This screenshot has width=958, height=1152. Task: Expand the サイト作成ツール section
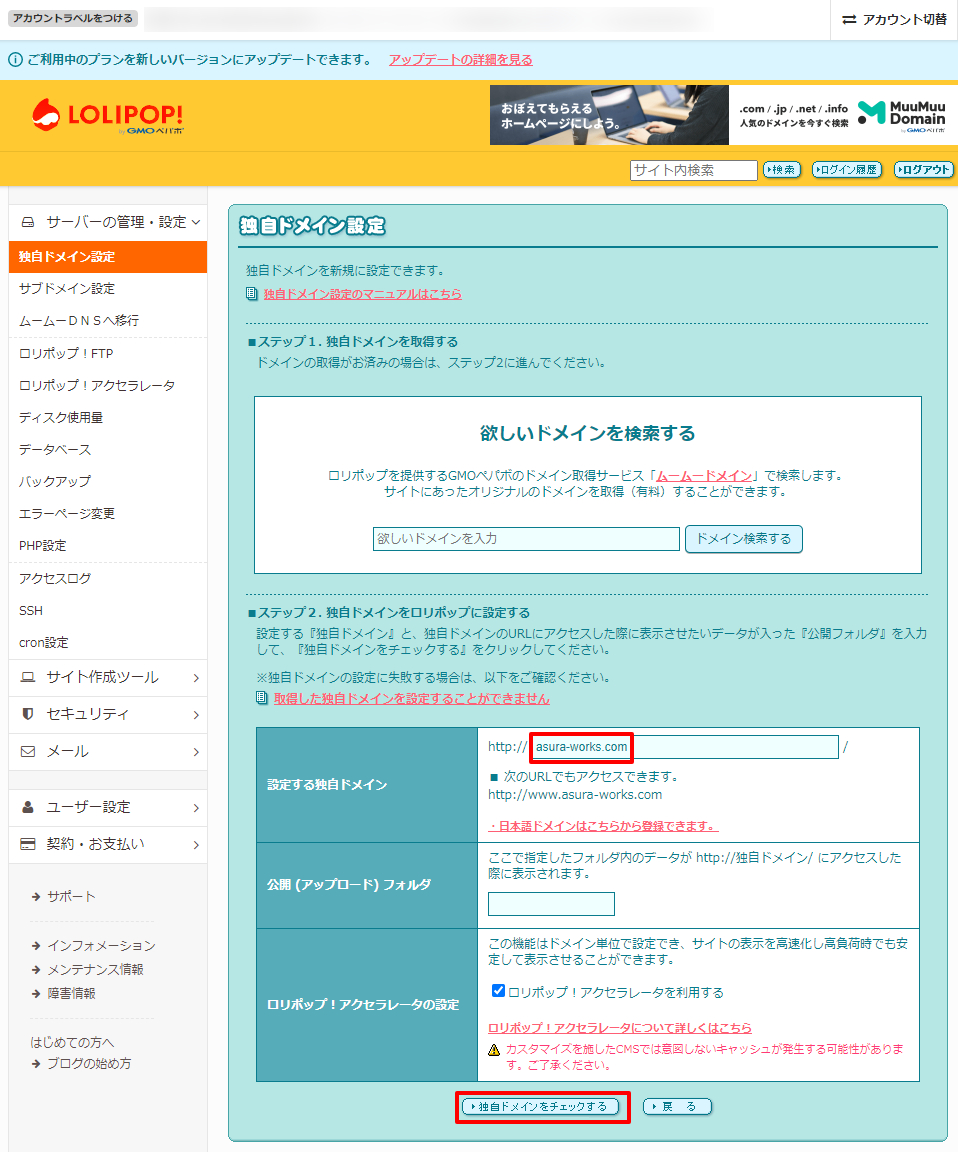pyautogui.click(x=107, y=678)
